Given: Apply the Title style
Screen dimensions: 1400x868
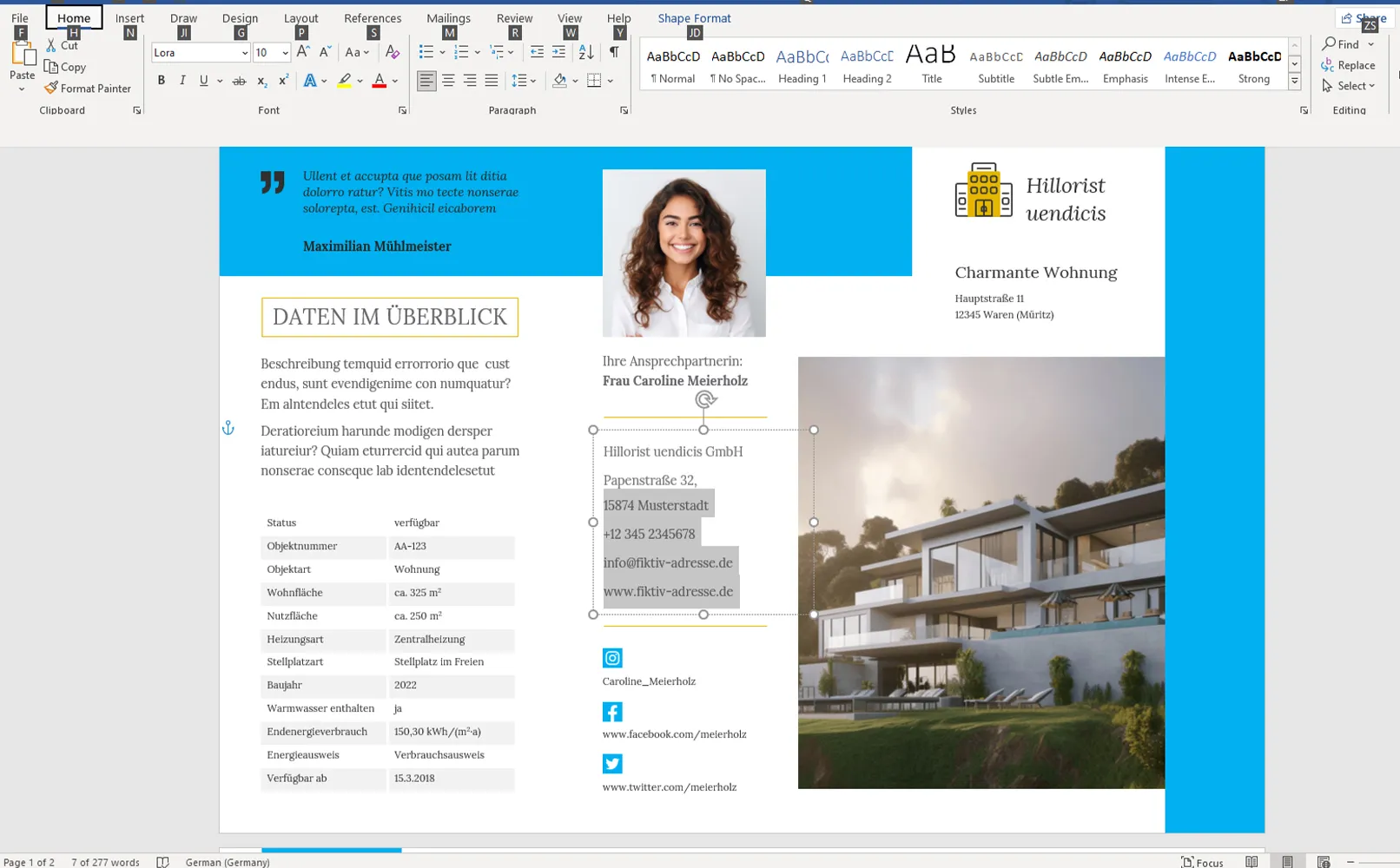Looking at the screenshot, I should coord(931,65).
